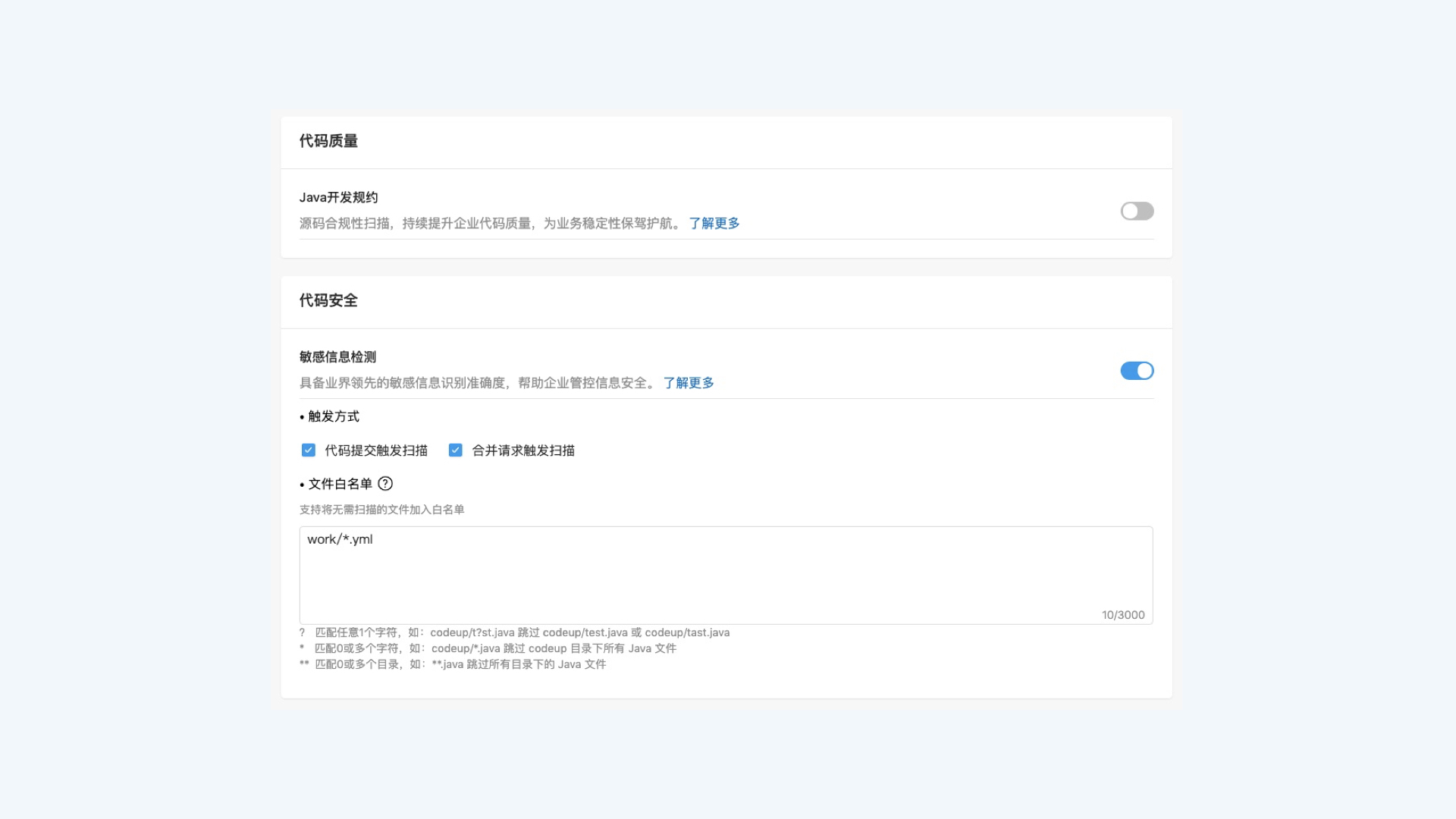Click the hint line about codeup/*.java
Screen dimensions: 1456x819
pos(488,648)
